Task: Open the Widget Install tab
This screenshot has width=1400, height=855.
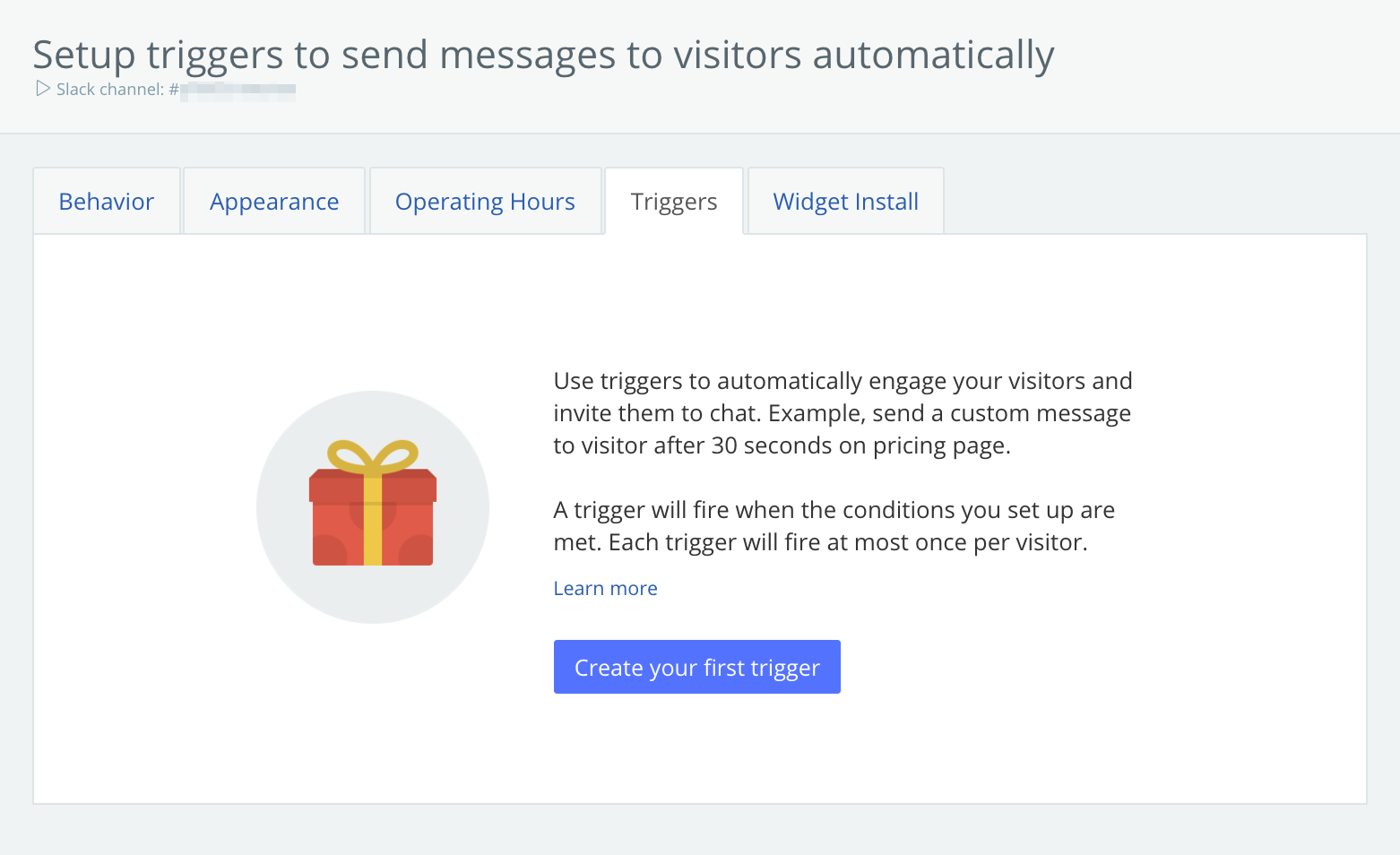Action: click(846, 201)
